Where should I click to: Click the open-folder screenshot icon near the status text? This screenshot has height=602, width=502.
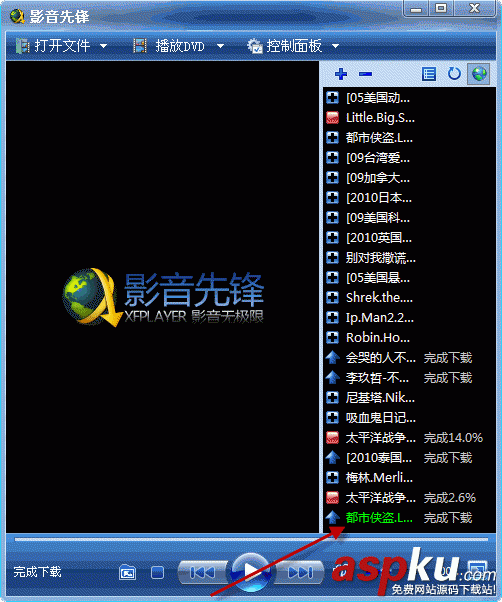(x=127, y=572)
